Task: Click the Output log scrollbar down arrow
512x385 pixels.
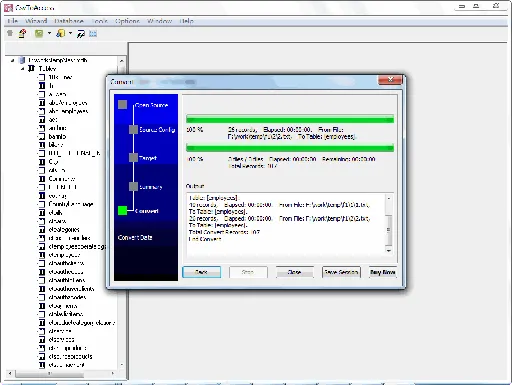Action: pyautogui.click(x=389, y=250)
